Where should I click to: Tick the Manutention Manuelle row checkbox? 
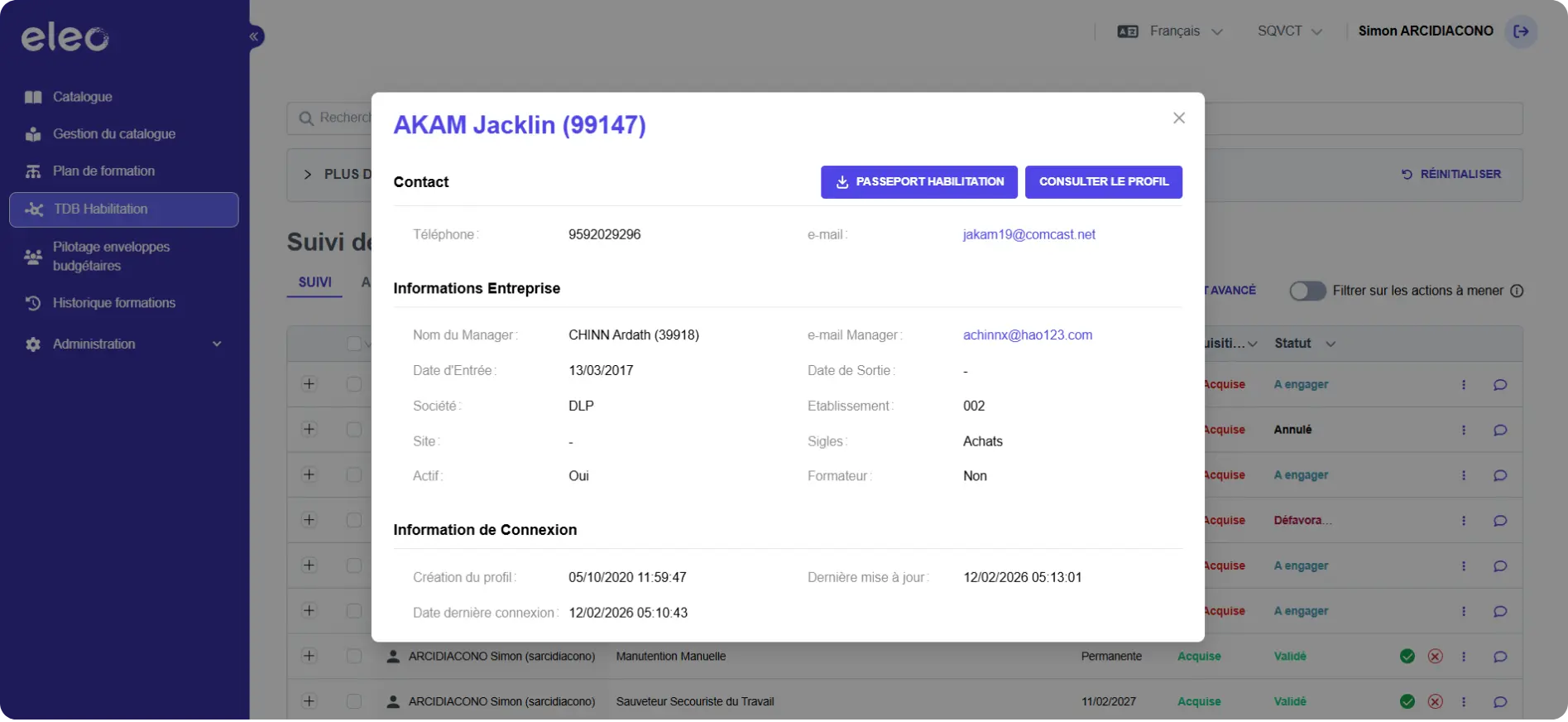tap(354, 656)
